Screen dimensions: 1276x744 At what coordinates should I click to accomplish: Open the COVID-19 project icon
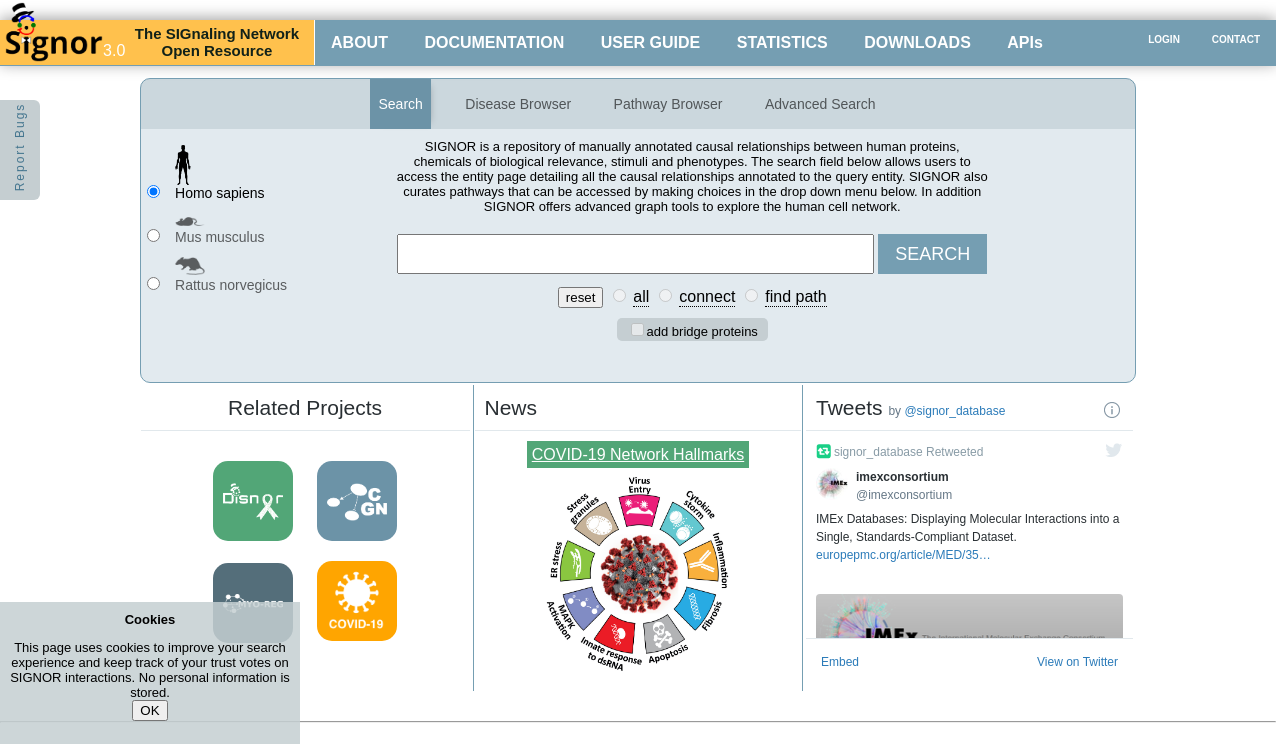pyautogui.click(x=357, y=601)
